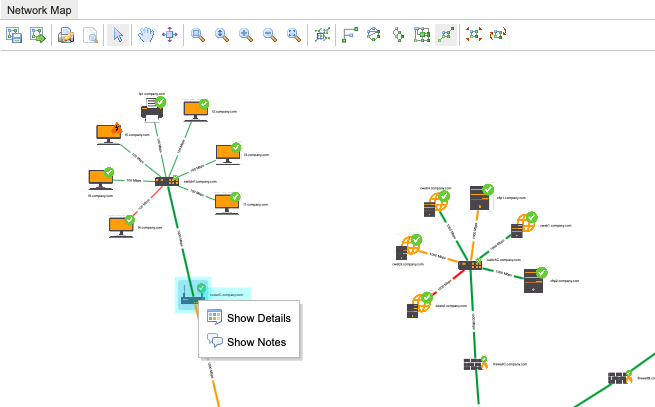Screen dimensions: 655x407
Task: Select the monitor connected by red link
Action: [121, 227]
